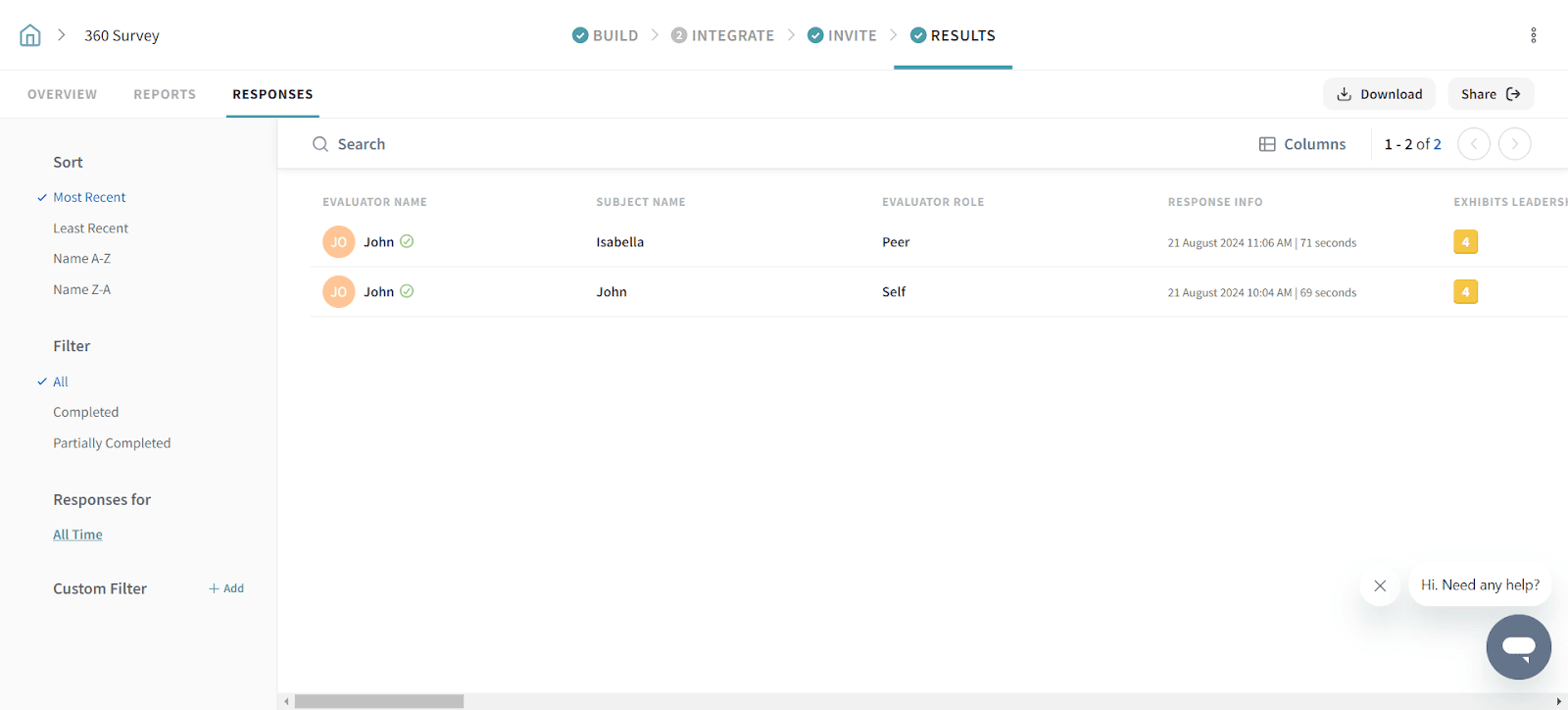Filter by Partially Completed responses

[x=112, y=443]
